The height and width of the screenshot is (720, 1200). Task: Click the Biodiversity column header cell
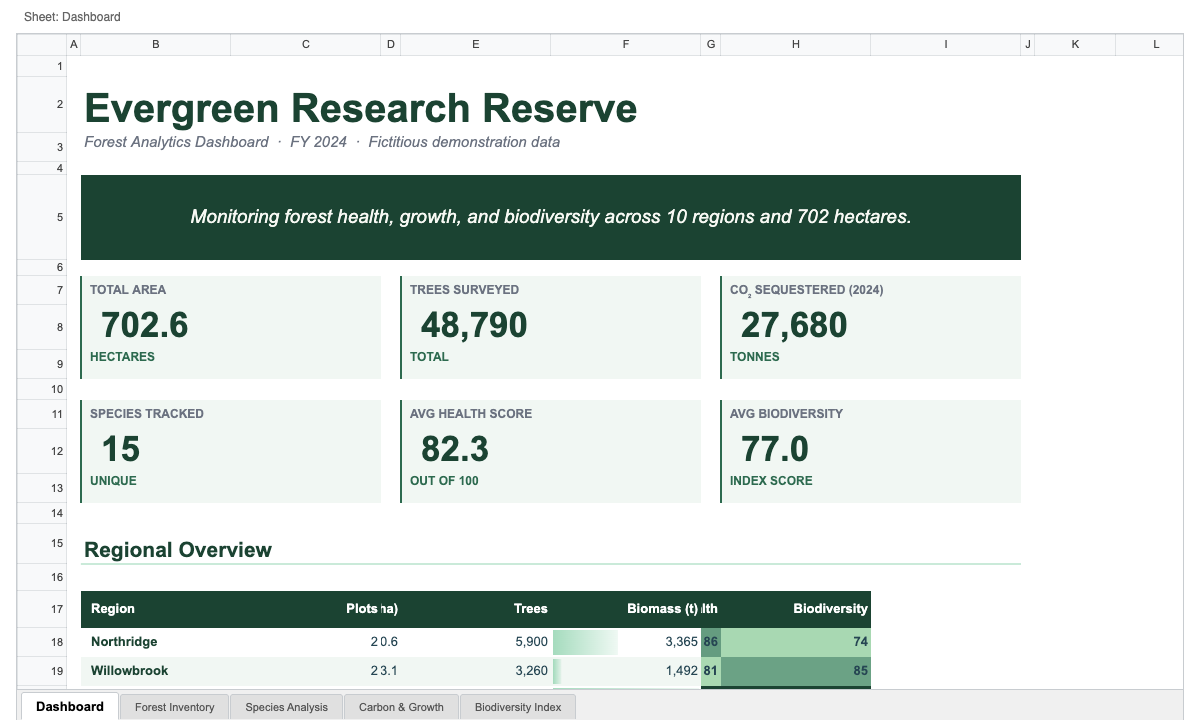click(x=829, y=609)
